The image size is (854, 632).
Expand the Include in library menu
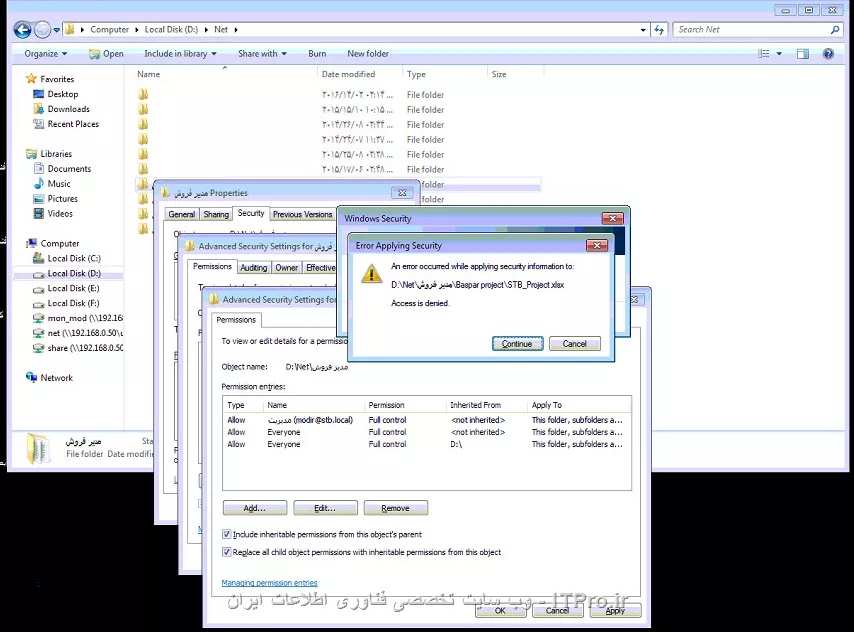click(x=180, y=53)
